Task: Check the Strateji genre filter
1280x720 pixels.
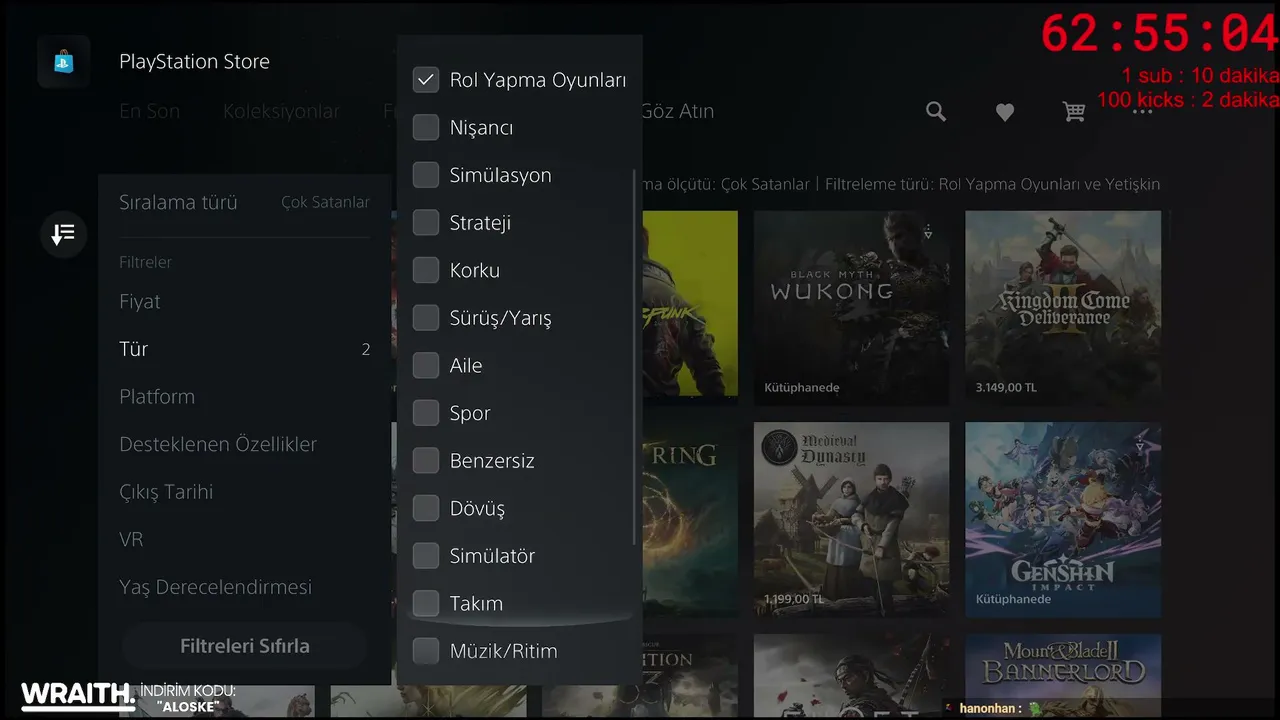Action: click(426, 223)
